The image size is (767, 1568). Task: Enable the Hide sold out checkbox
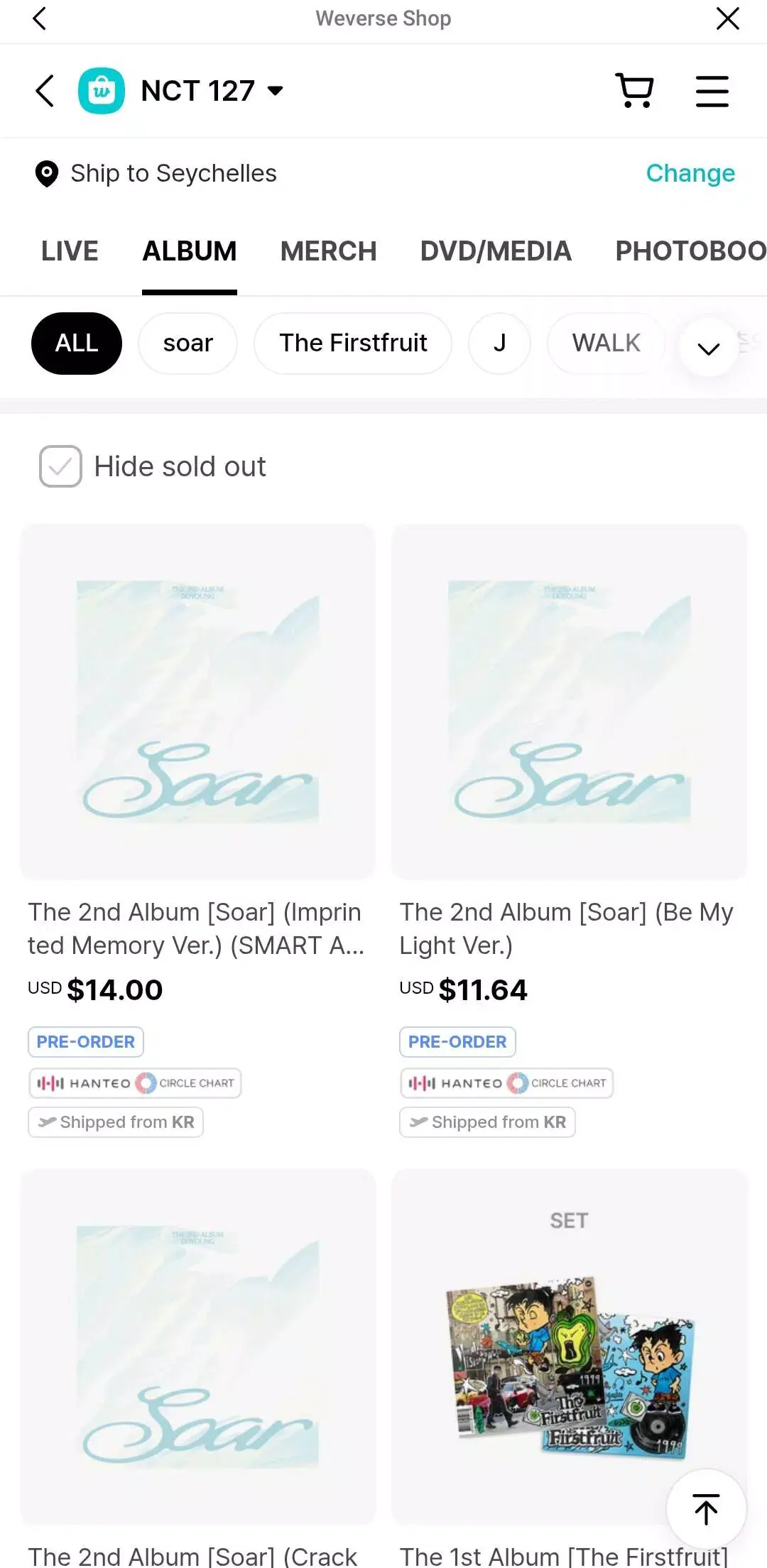(x=60, y=466)
